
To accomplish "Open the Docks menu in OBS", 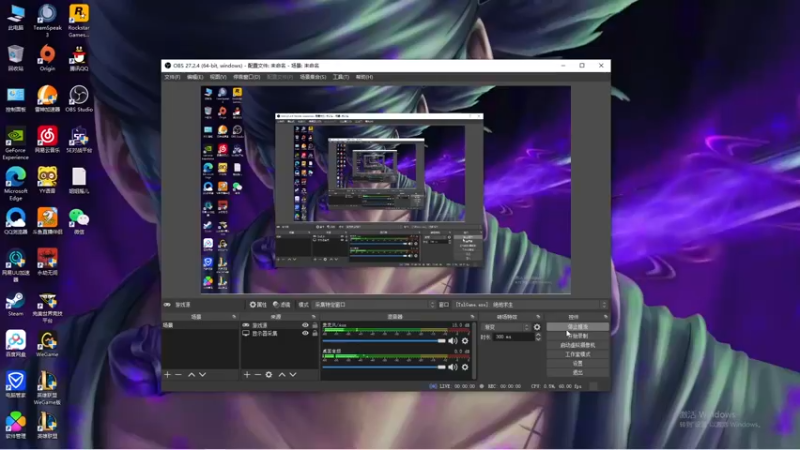I will pos(247,77).
